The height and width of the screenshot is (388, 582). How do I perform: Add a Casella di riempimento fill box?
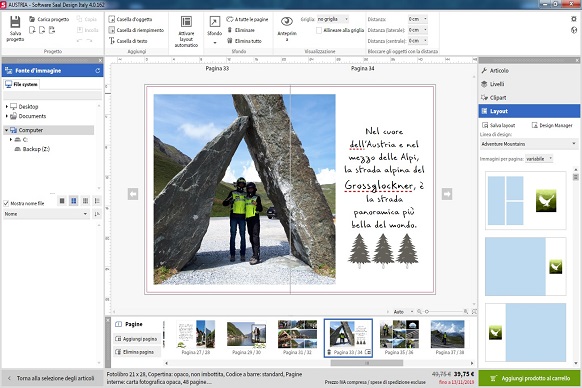[136, 30]
